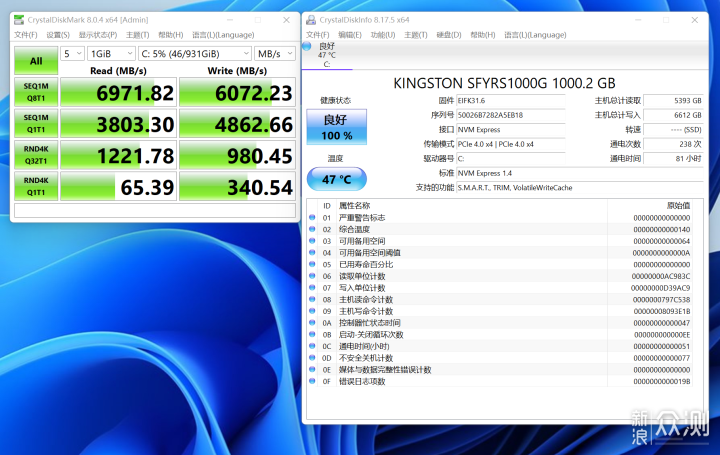Open 帮助(H) menu in CrystalDiskMark

[x=171, y=35]
